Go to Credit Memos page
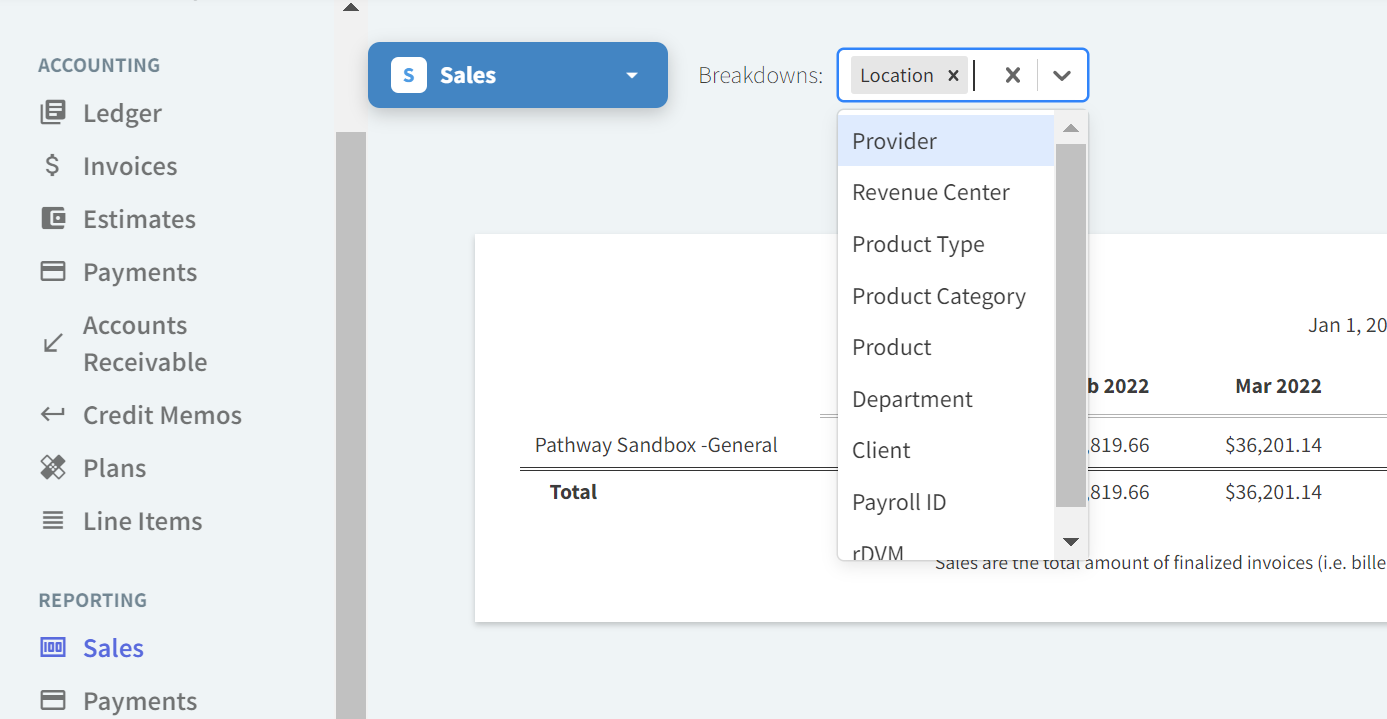This screenshot has width=1387, height=719. (x=162, y=415)
